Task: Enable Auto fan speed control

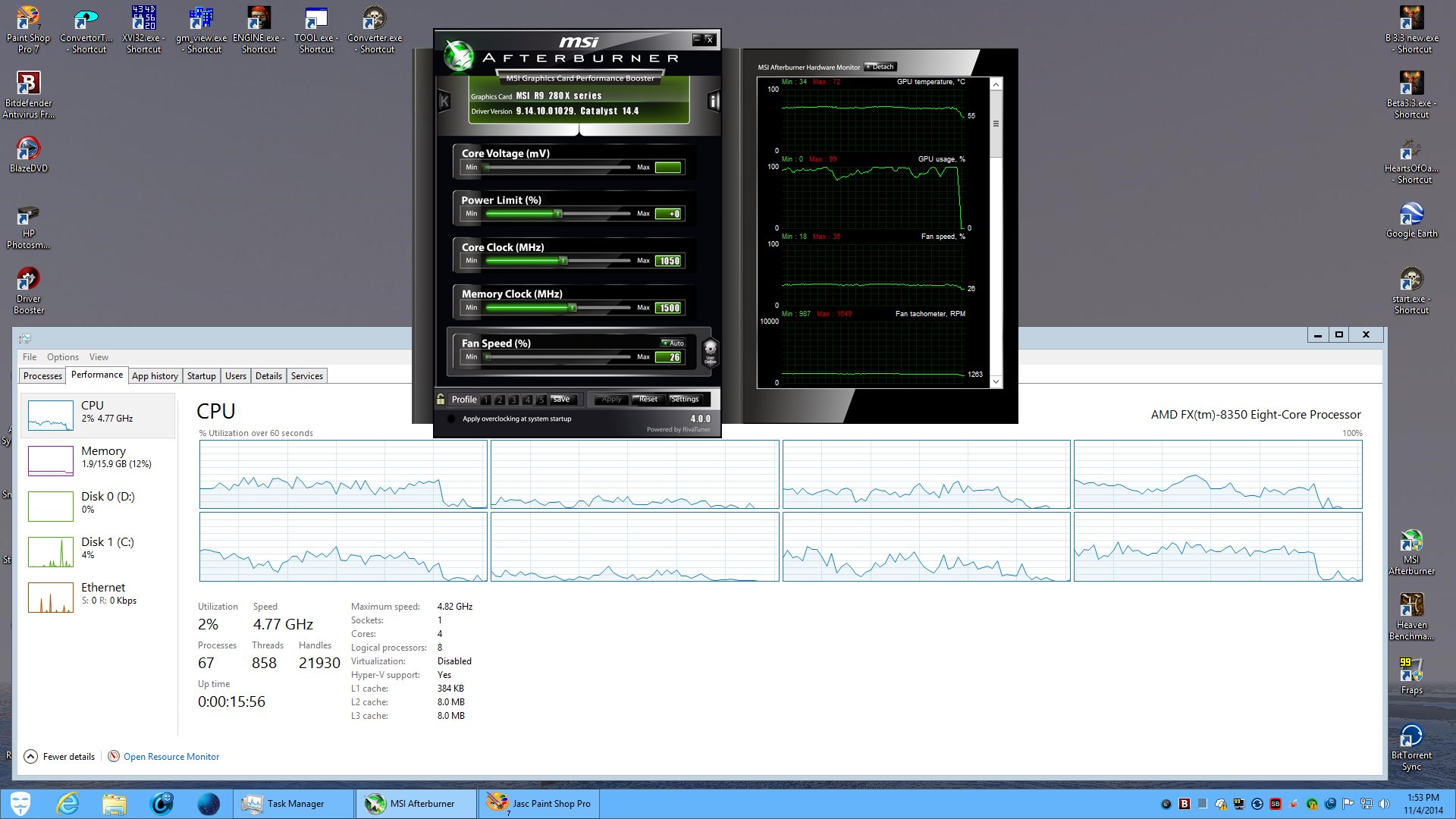Action: click(x=673, y=343)
